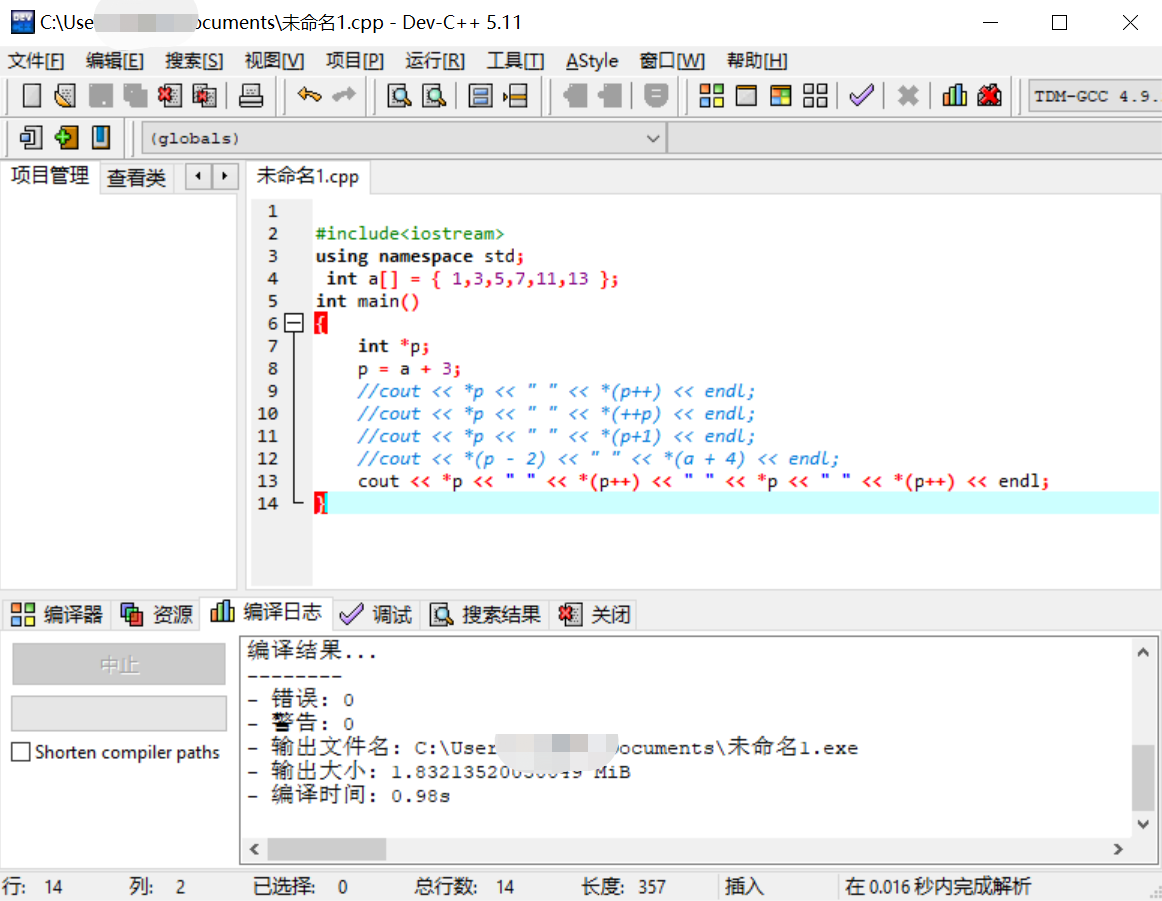Click the Close All files toolbar icon

pyautogui.click(x=205, y=96)
